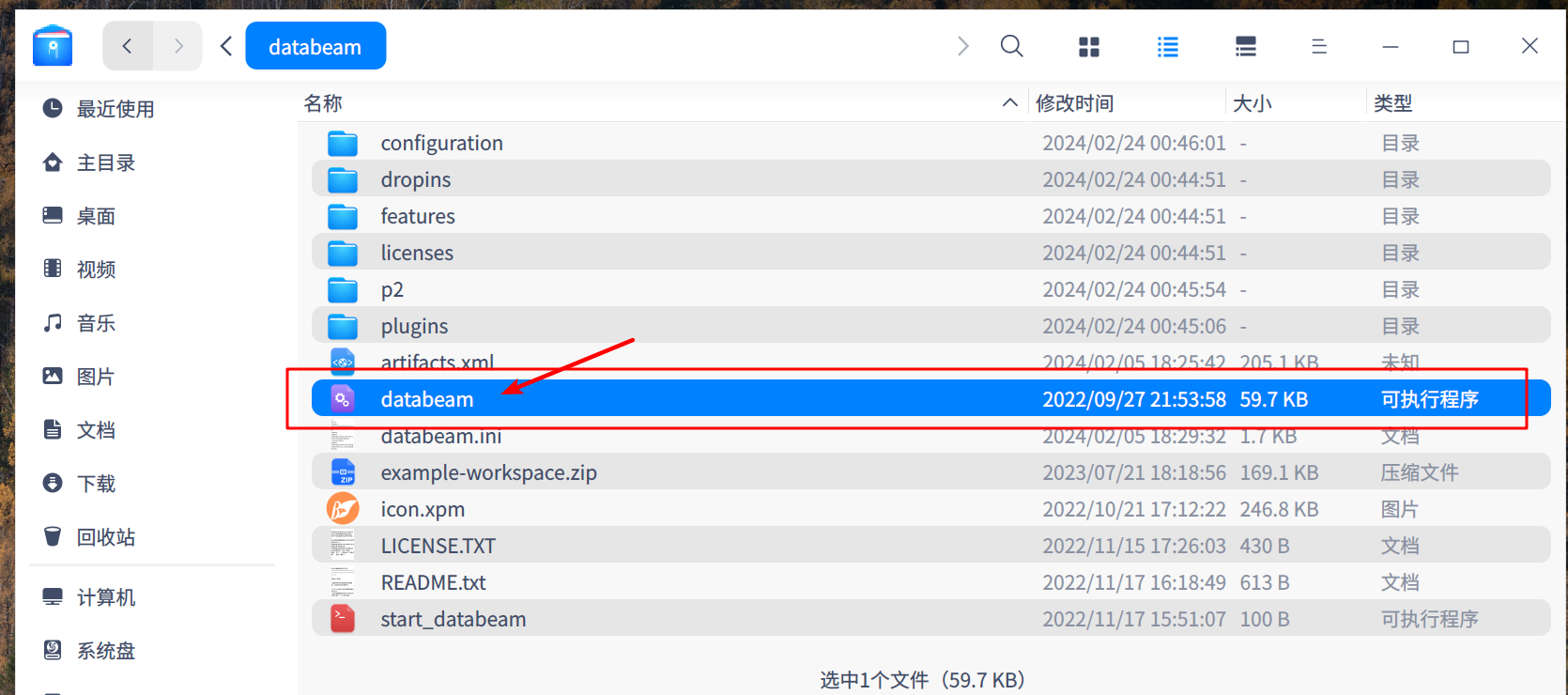Open 最近使用 in sidebar

click(115, 109)
